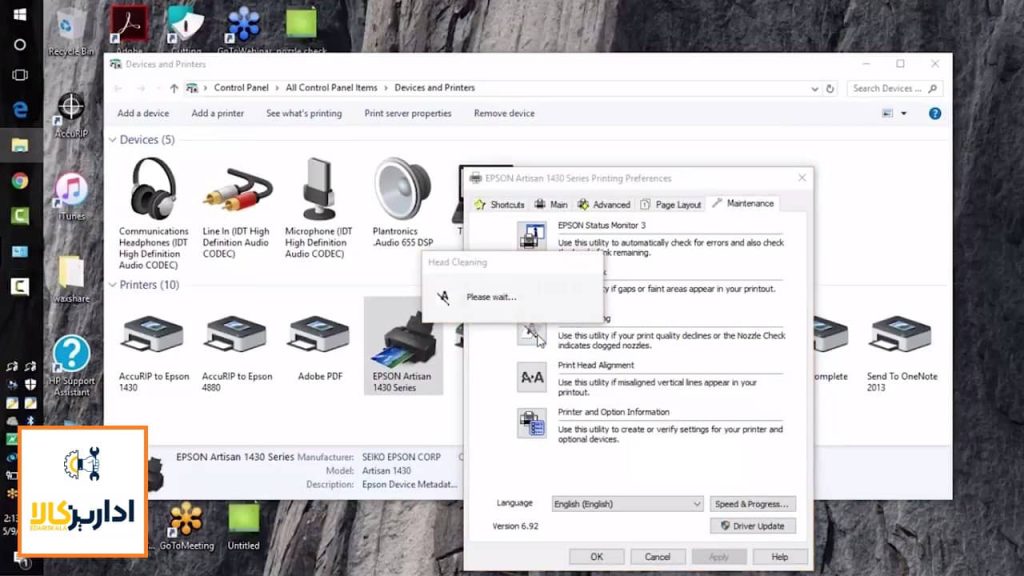Open File Explorer from the taskbar

click(20, 145)
